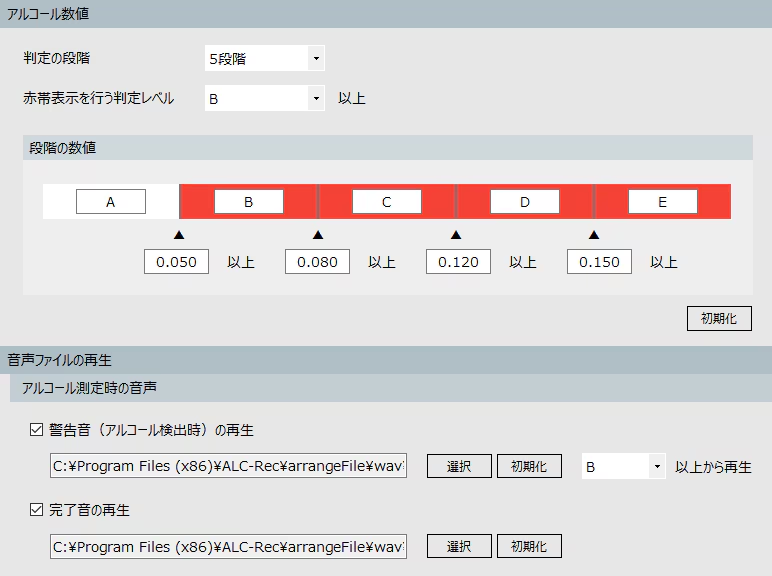Open the 以上から再生 level dropdown

(x=624, y=467)
